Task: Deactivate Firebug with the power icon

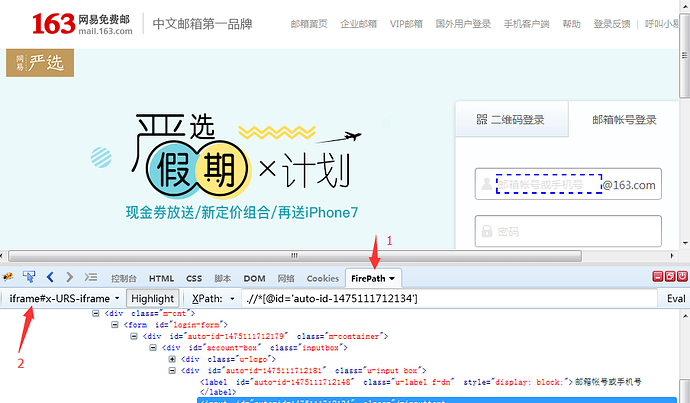Action: 682,276
